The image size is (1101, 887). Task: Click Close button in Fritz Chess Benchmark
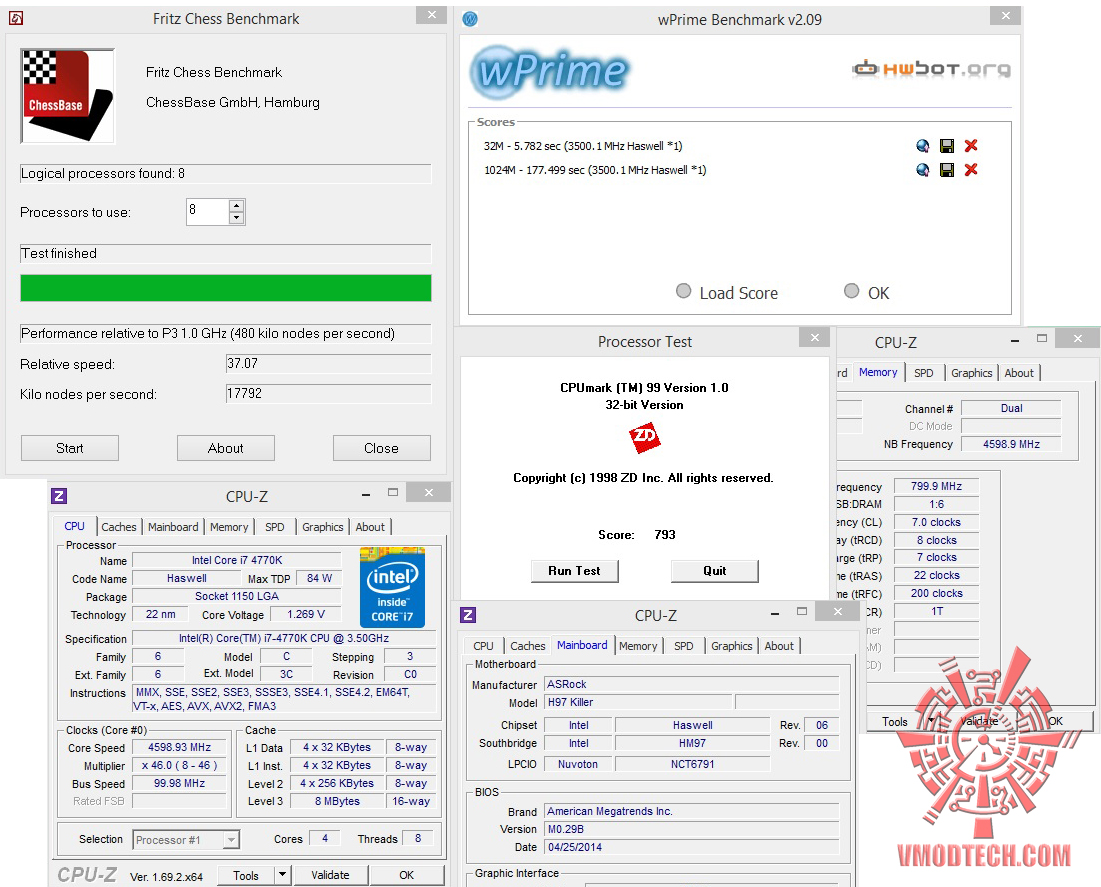(x=381, y=448)
